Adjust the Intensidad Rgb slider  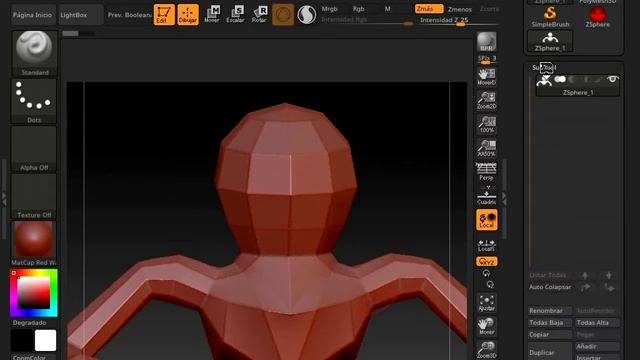pos(367,20)
